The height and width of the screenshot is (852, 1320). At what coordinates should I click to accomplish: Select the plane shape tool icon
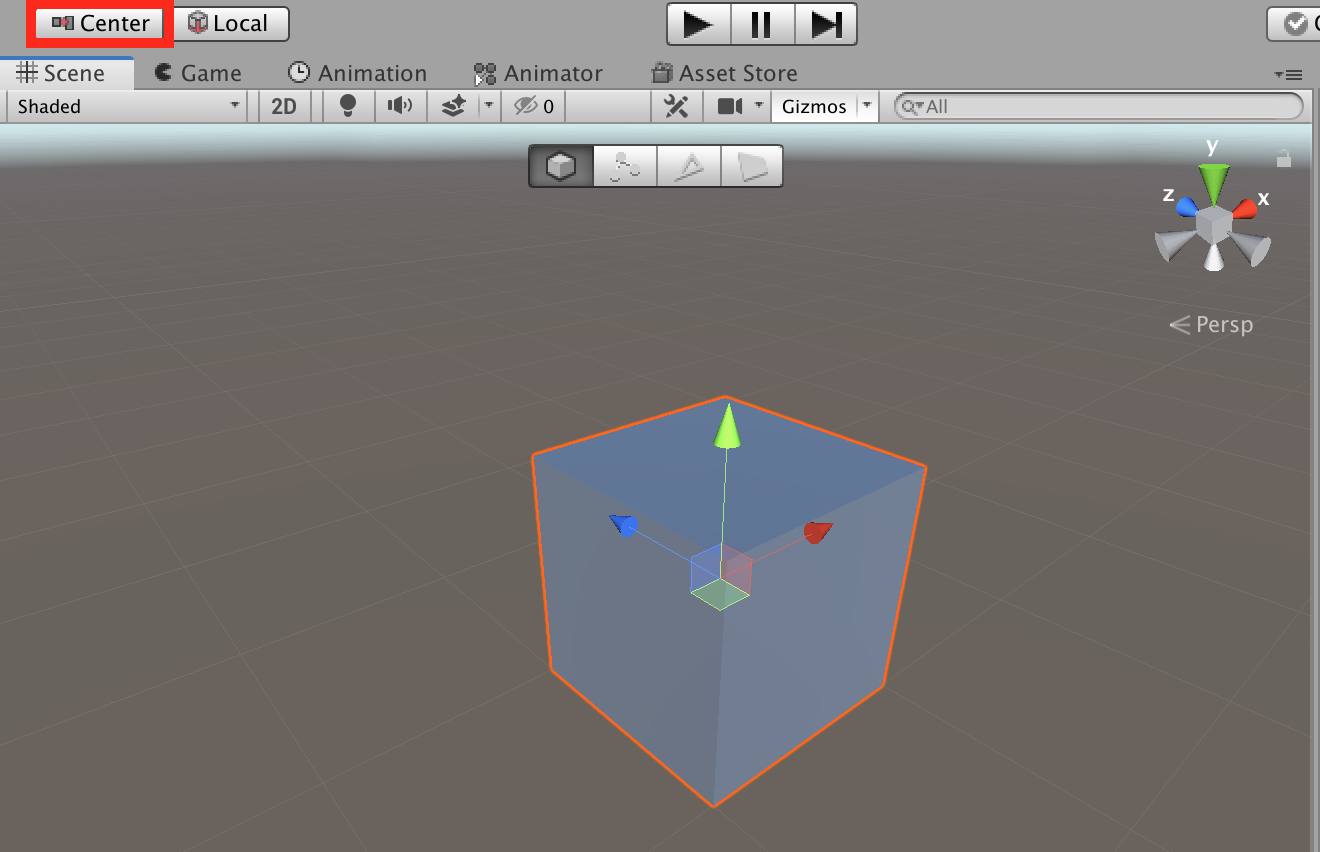(x=751, y=166)
